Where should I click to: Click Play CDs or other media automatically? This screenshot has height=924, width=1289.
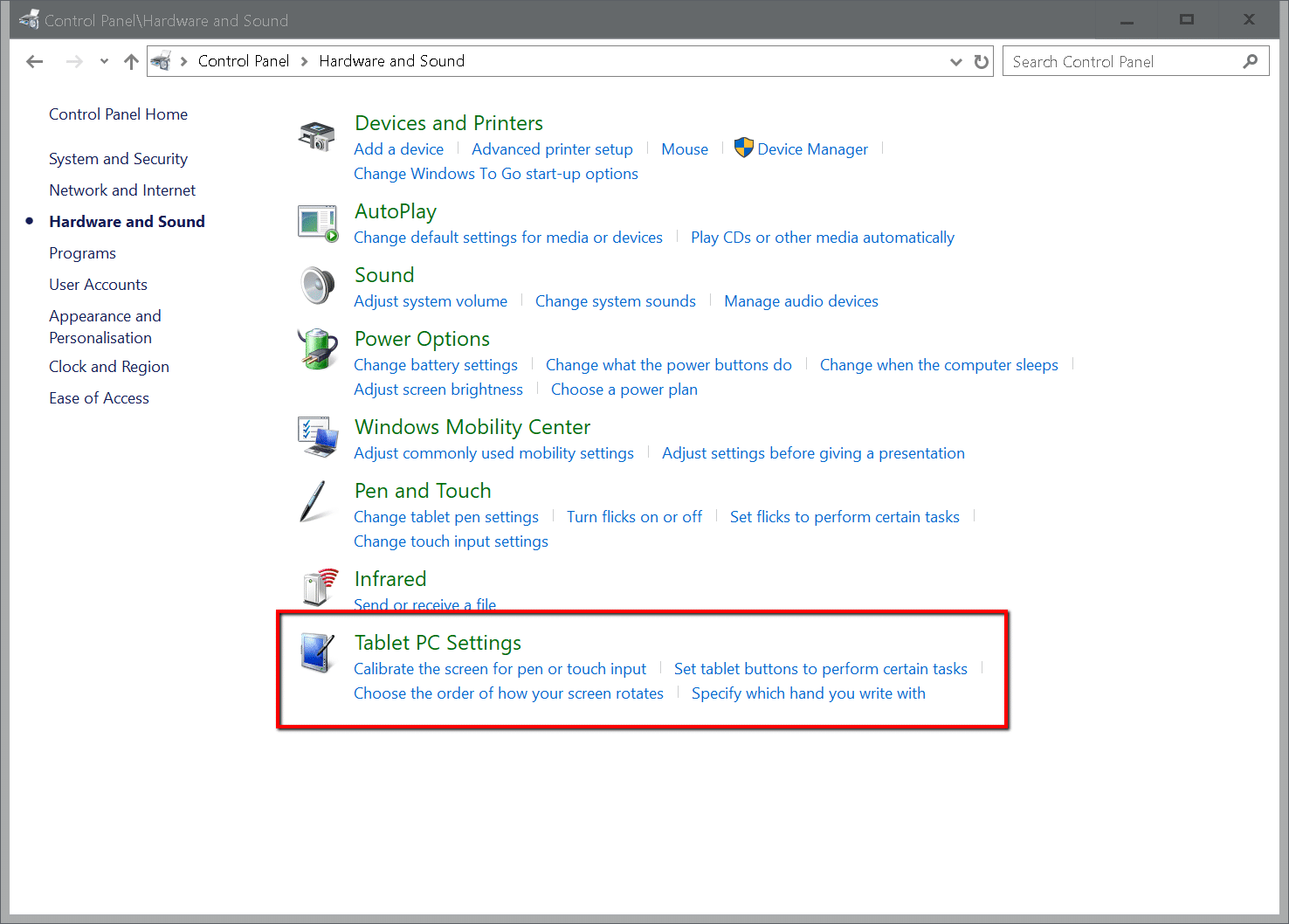823,238
